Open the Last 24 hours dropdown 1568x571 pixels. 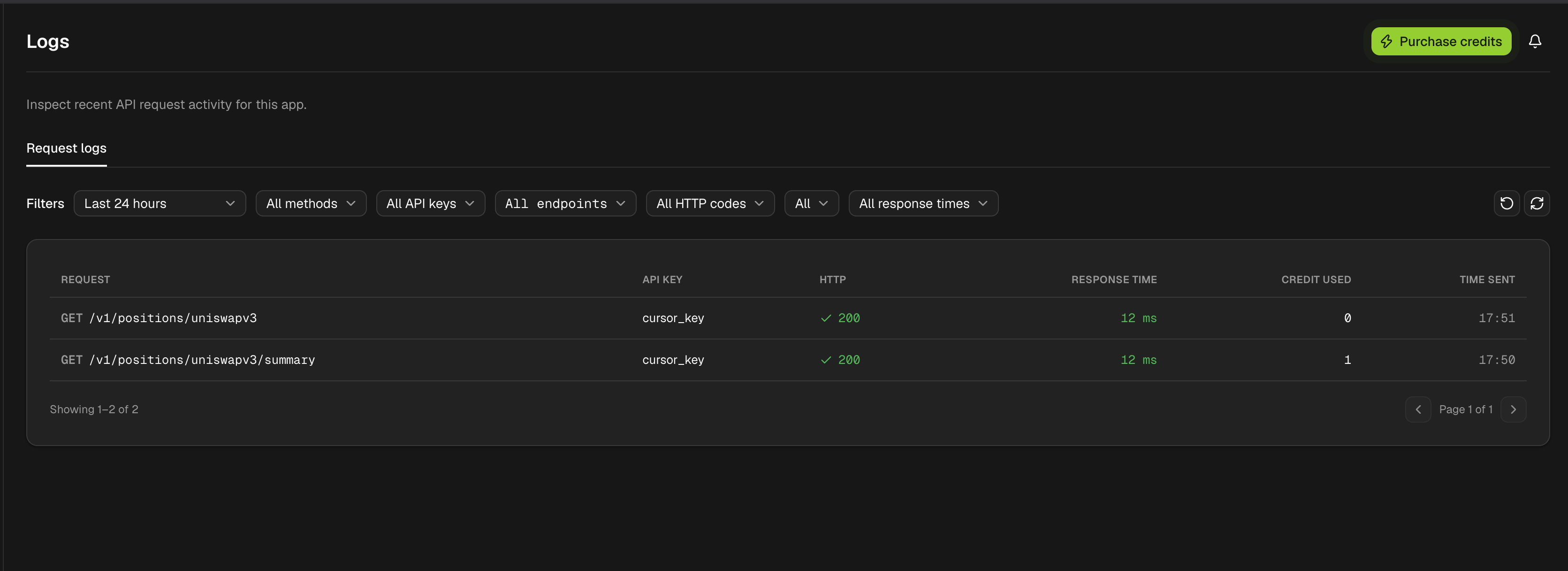[x=160, y=203]
